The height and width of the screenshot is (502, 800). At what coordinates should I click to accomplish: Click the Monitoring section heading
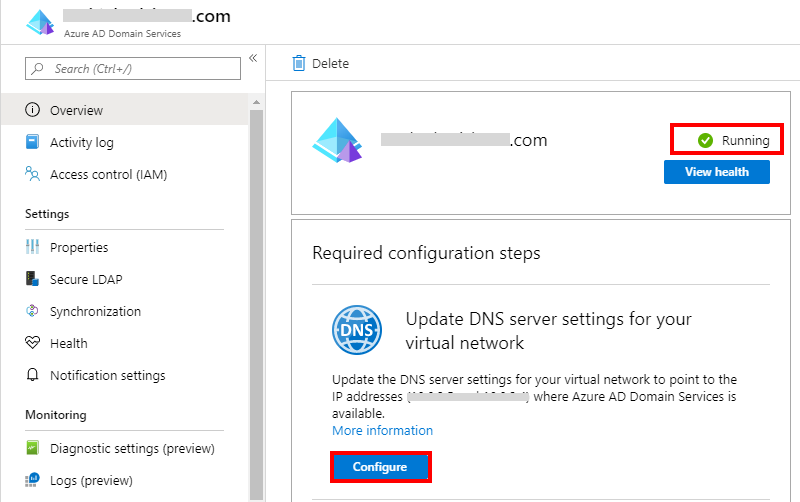(x=56, y=415)
